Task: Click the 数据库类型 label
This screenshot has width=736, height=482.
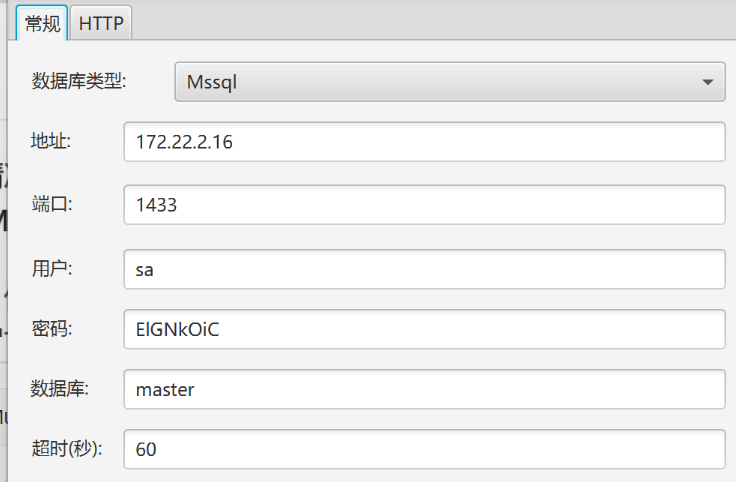Action: 79,81
